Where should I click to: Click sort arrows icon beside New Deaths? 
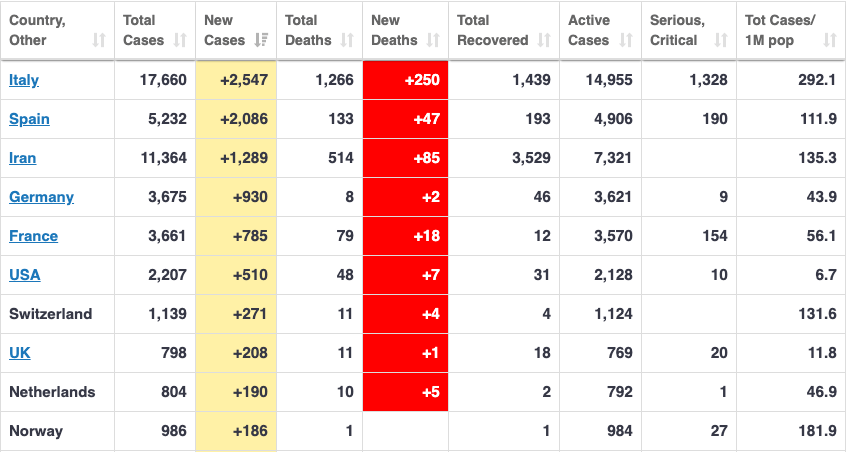(x=433, y=40)
